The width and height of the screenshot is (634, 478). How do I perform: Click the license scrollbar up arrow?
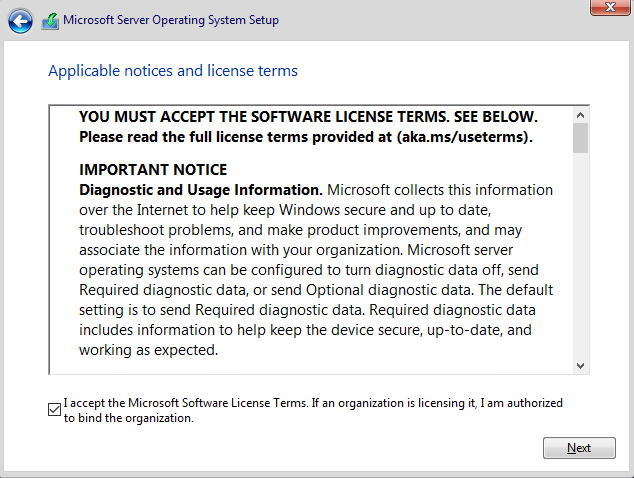(x=580, y=113)
